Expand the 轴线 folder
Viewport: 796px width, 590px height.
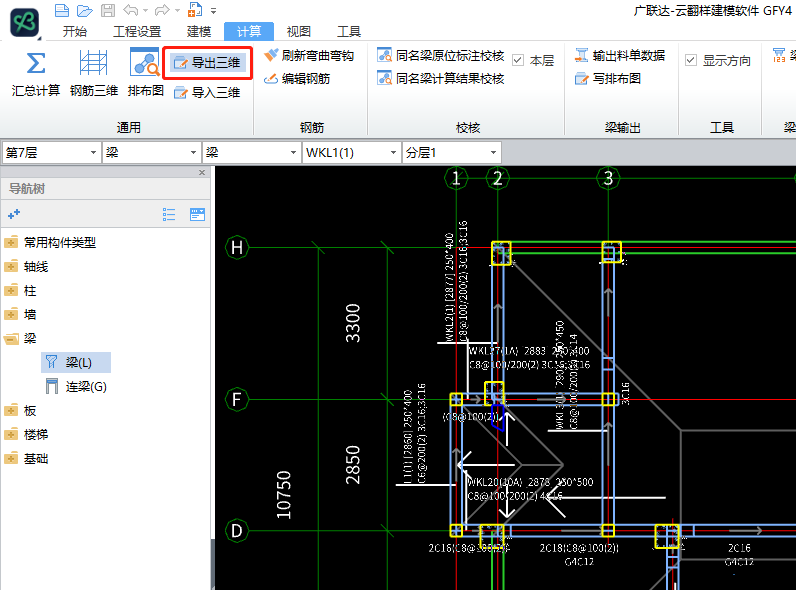coord(11,267)
